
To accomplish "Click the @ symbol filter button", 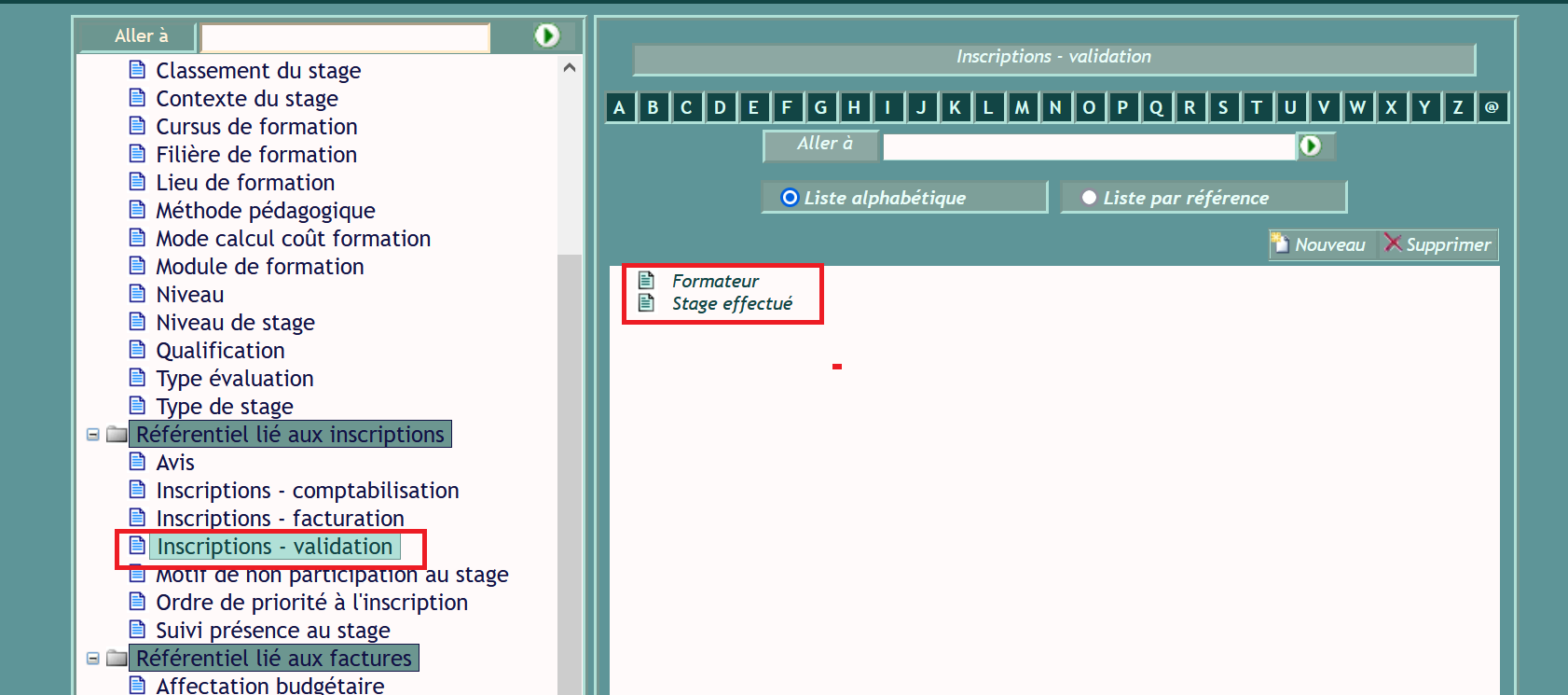I will (x=1492, y=107).
